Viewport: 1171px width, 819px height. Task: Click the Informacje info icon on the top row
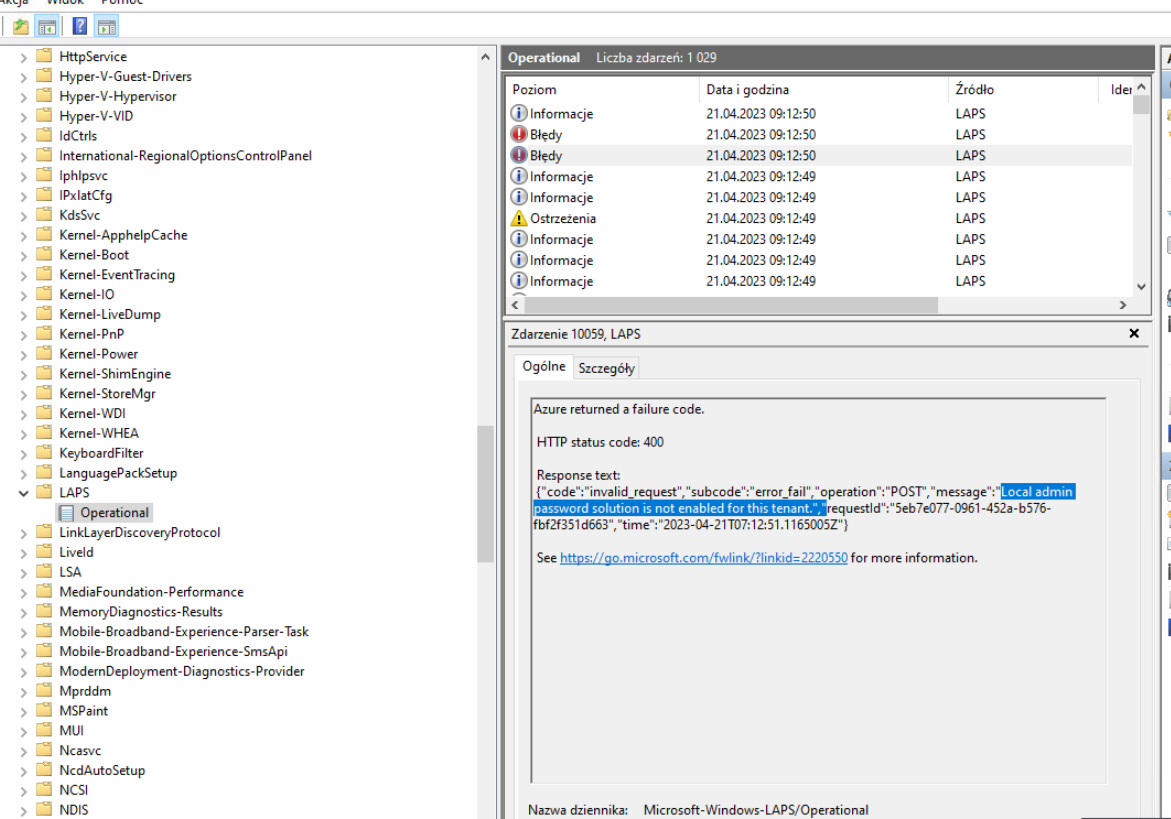[x=520, y=113]
